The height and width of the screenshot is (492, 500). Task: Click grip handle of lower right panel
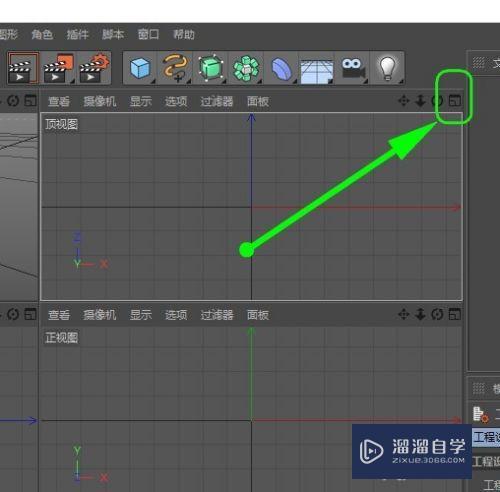coord(479,388)
